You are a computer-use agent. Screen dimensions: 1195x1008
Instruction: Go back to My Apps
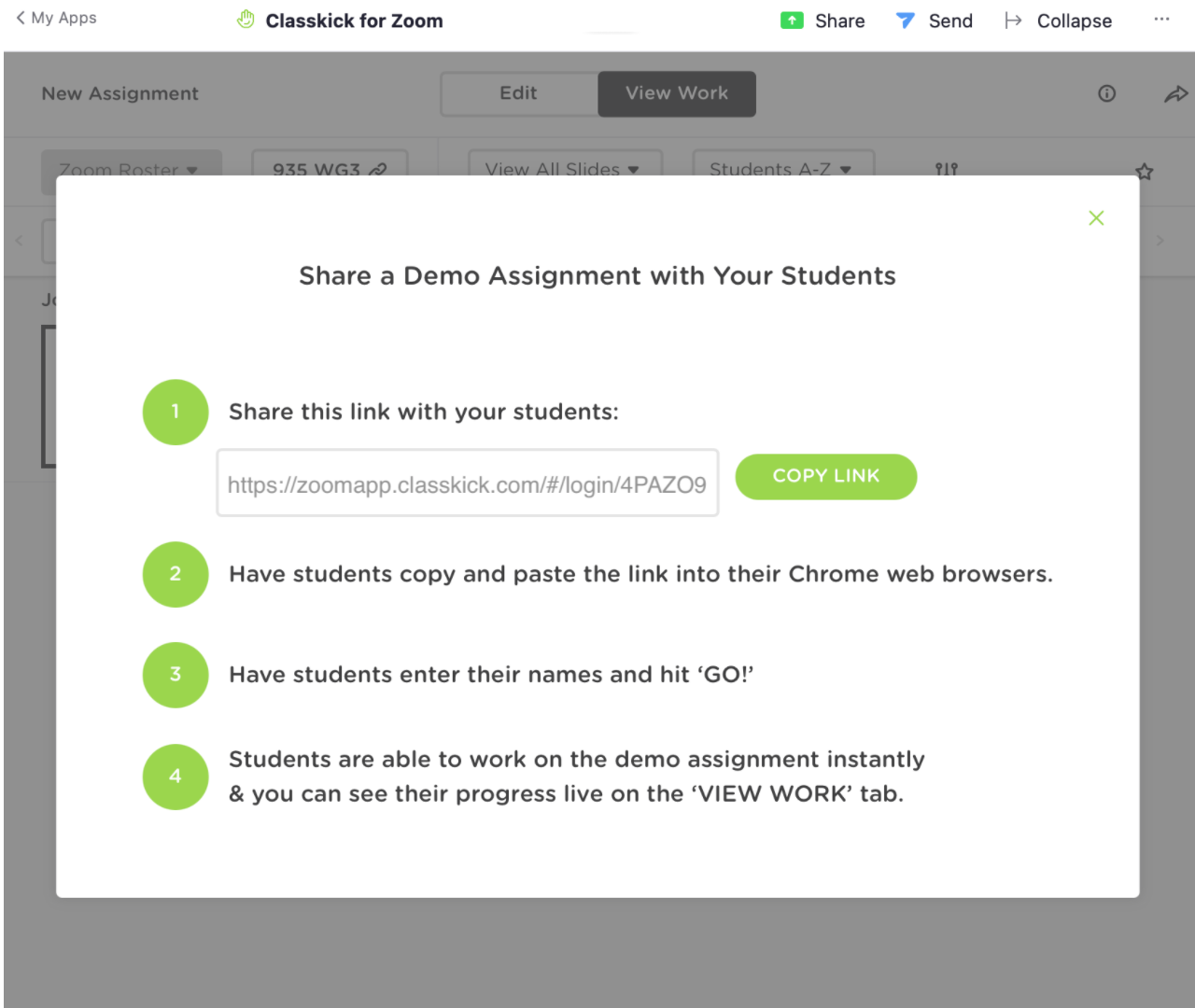click(56, 18)
